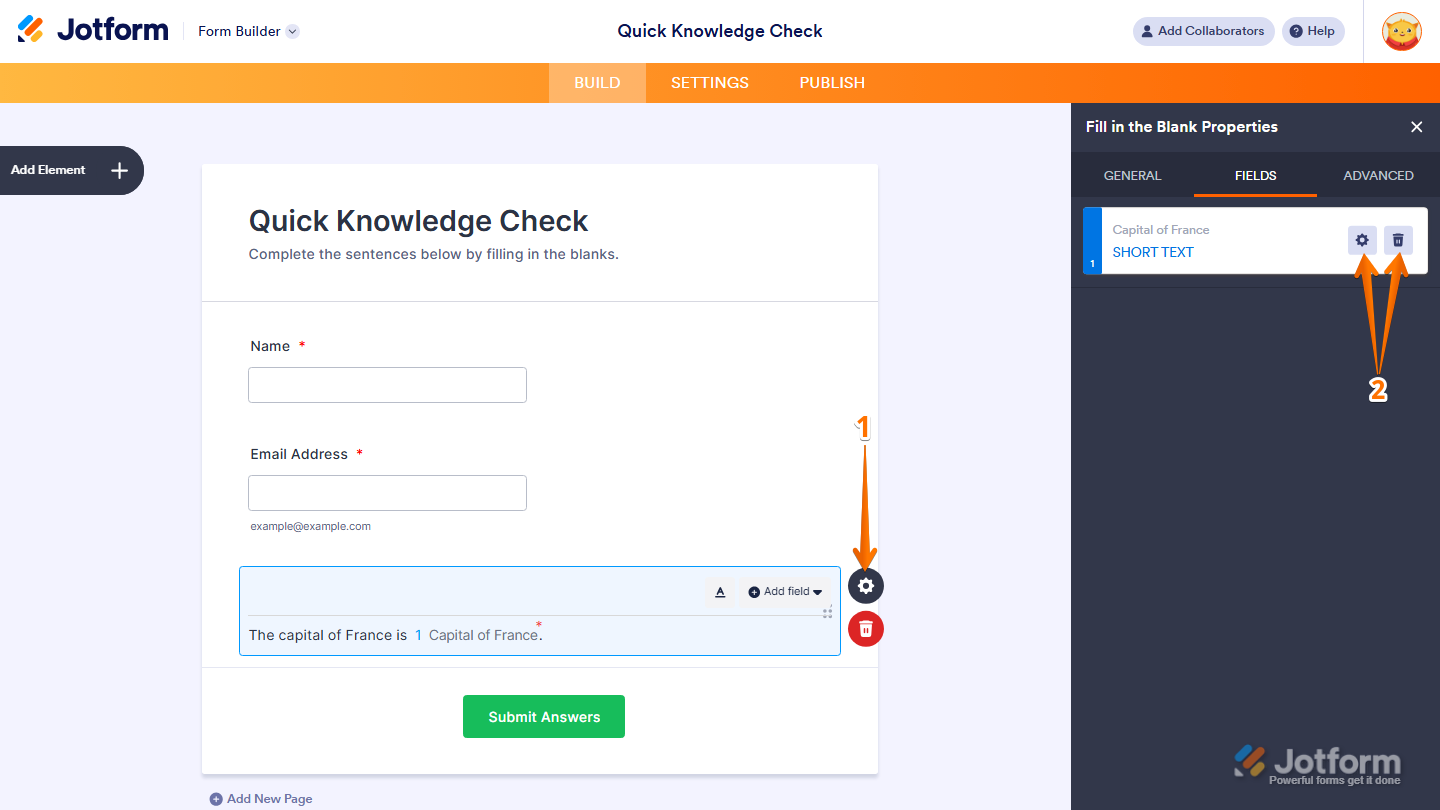
Task: Click the Quick Knowledge Check title in header
Action: pos(720,31)
